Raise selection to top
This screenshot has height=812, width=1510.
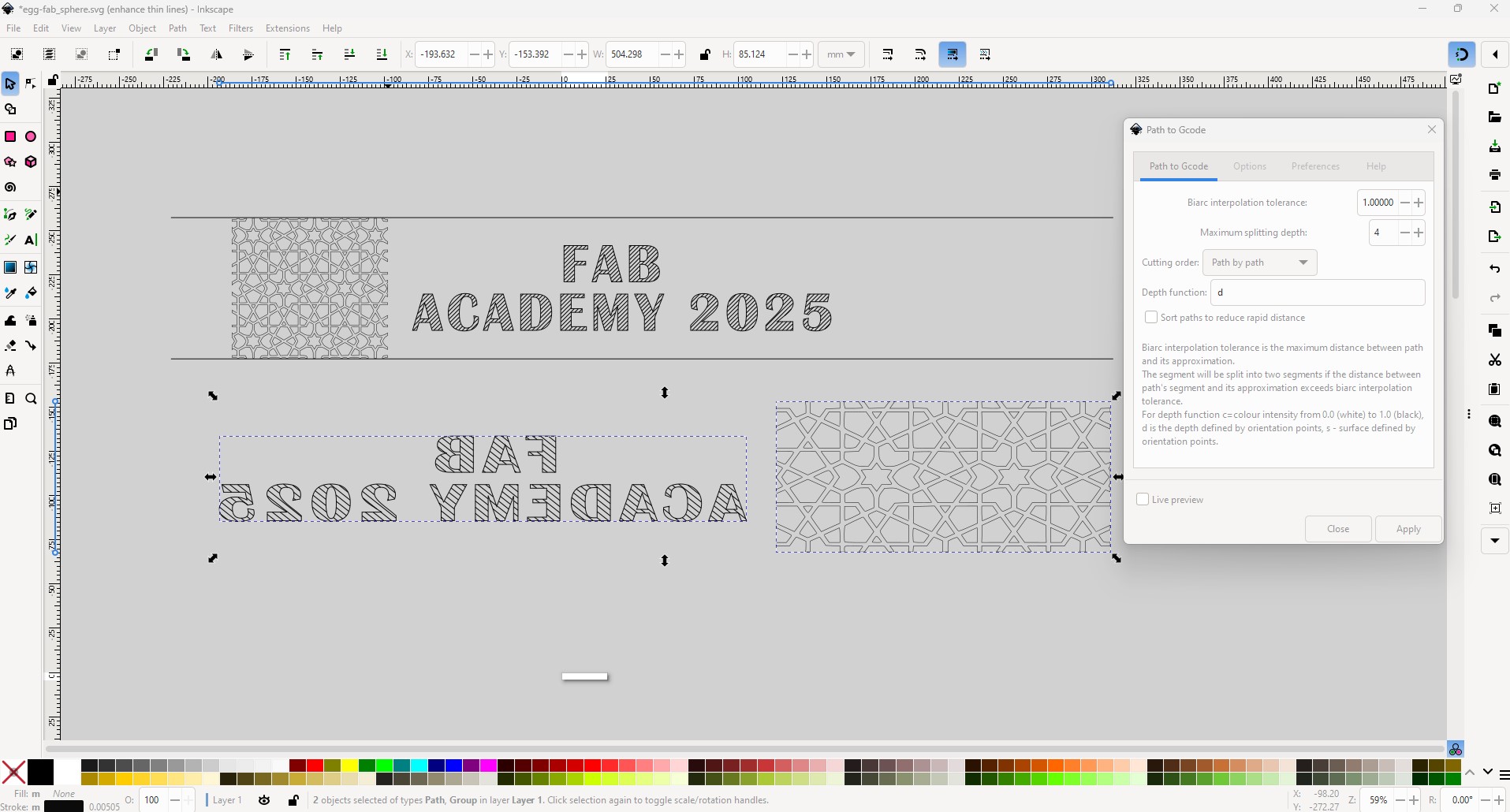[x=285, y=54]
